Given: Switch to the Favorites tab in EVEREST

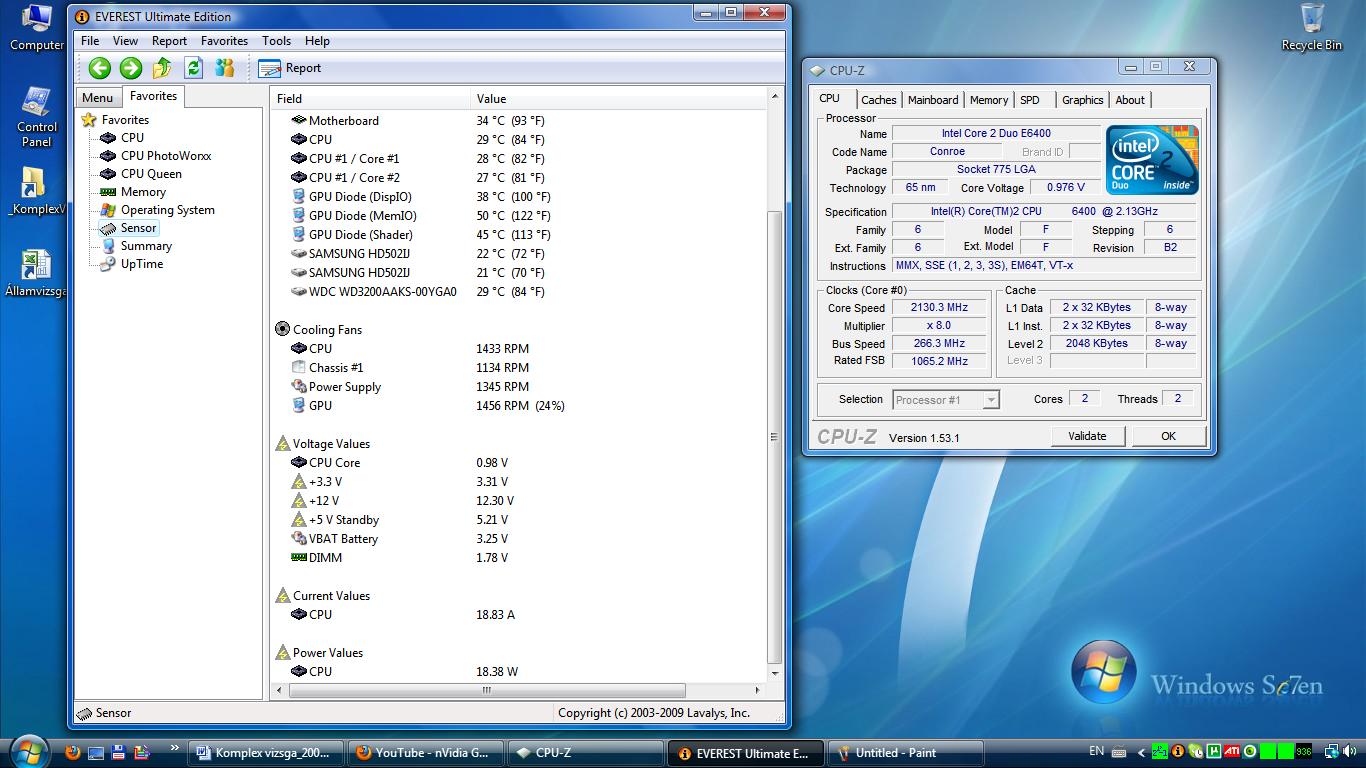Looking at the screenshot, I should 153,96.
